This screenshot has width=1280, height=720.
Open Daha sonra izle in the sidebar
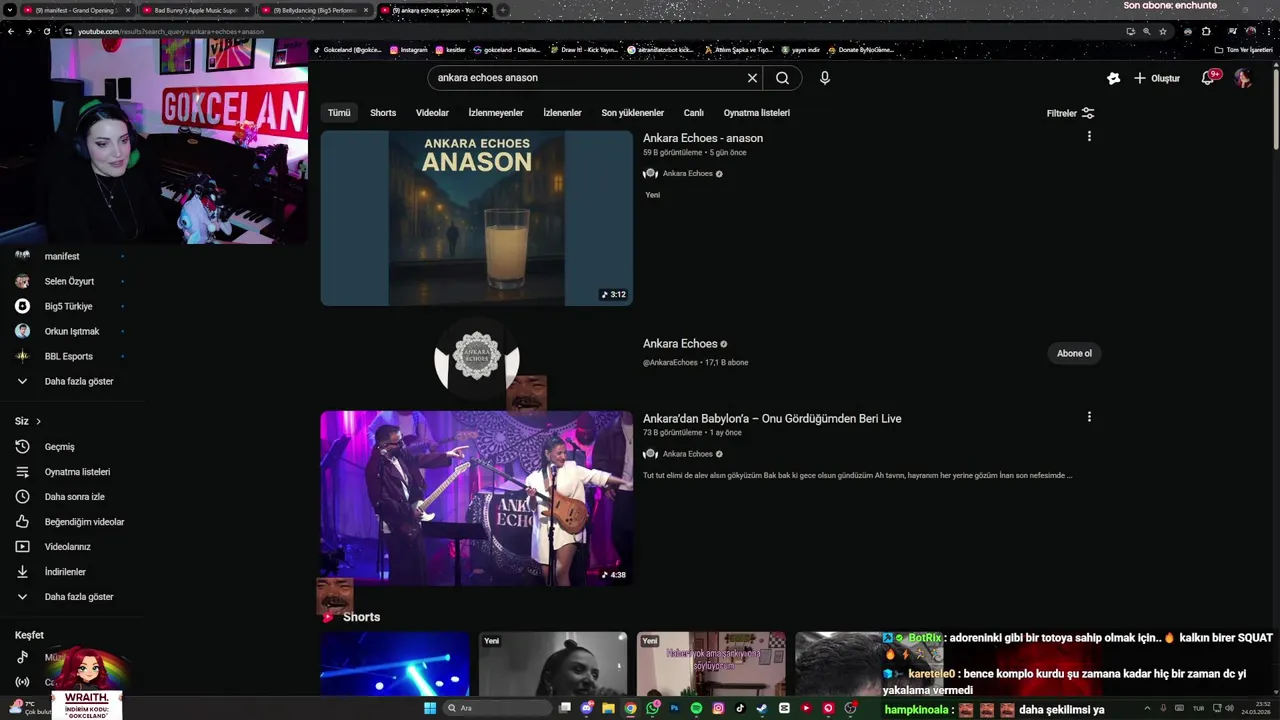click(72, 497)
